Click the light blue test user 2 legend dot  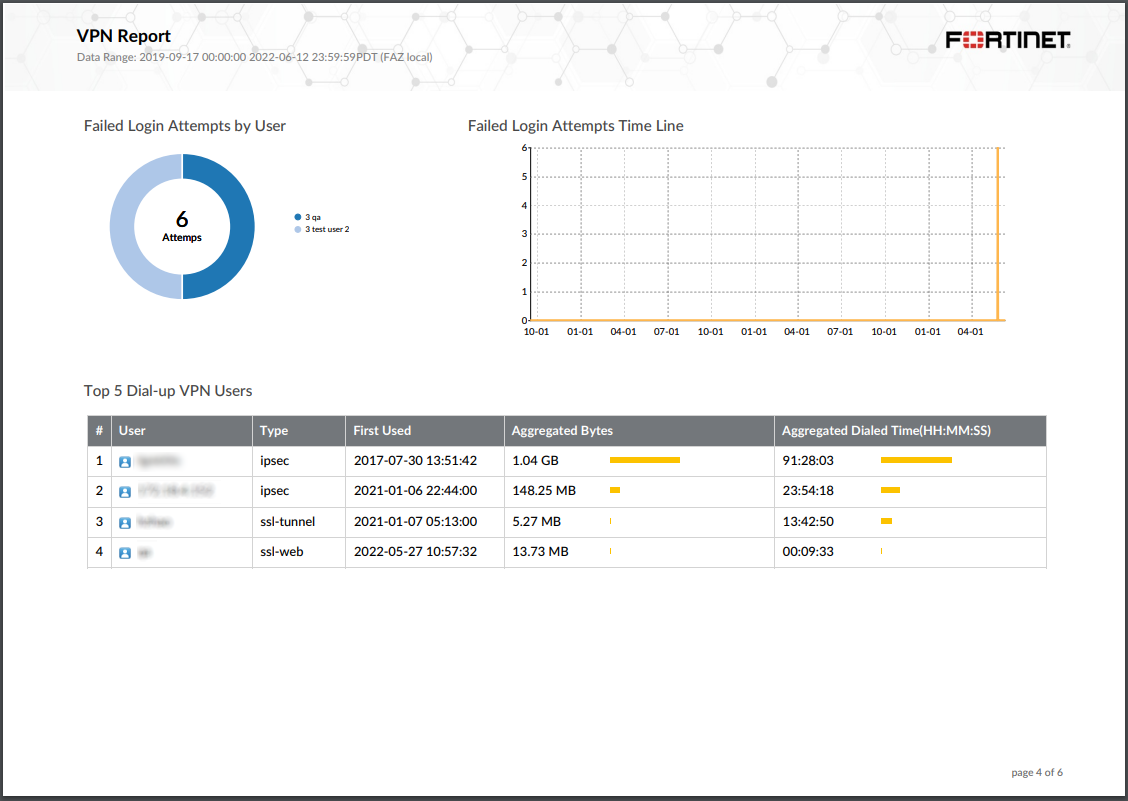[298, 229]
